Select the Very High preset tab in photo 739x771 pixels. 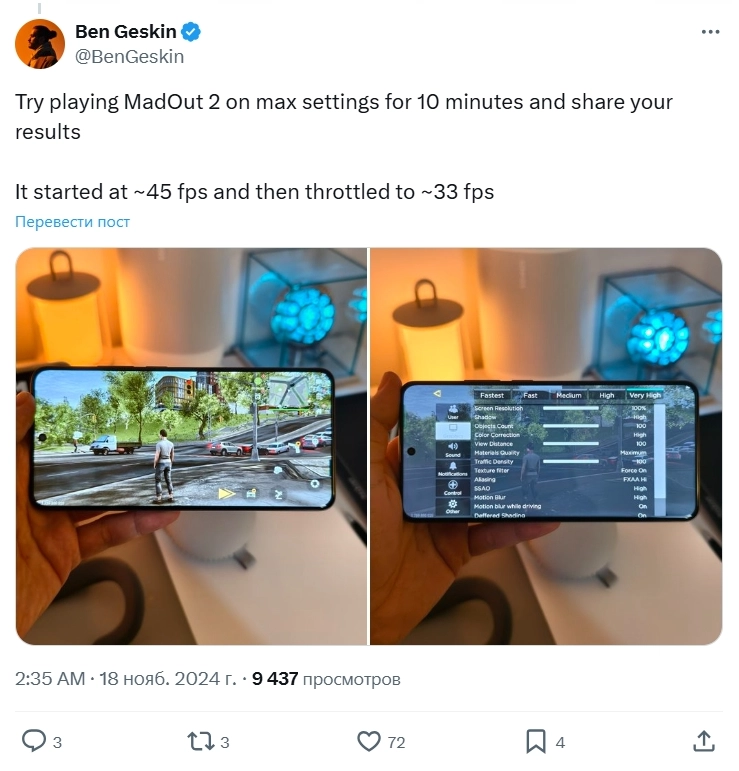click(644, 395)
